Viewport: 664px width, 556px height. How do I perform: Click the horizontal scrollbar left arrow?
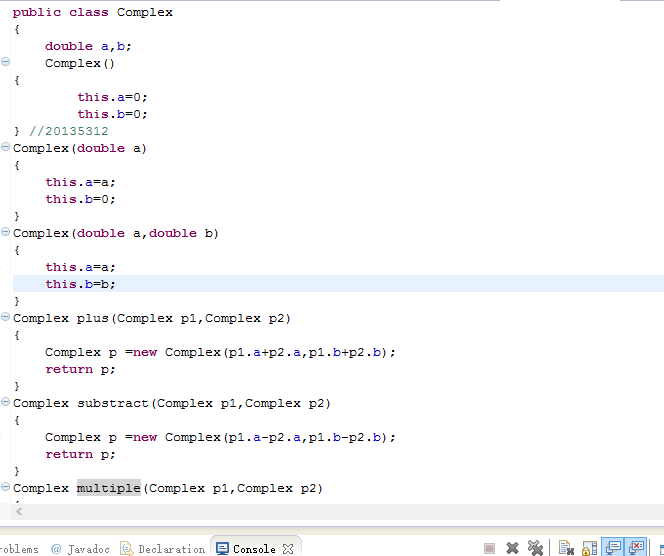[19, 512]
